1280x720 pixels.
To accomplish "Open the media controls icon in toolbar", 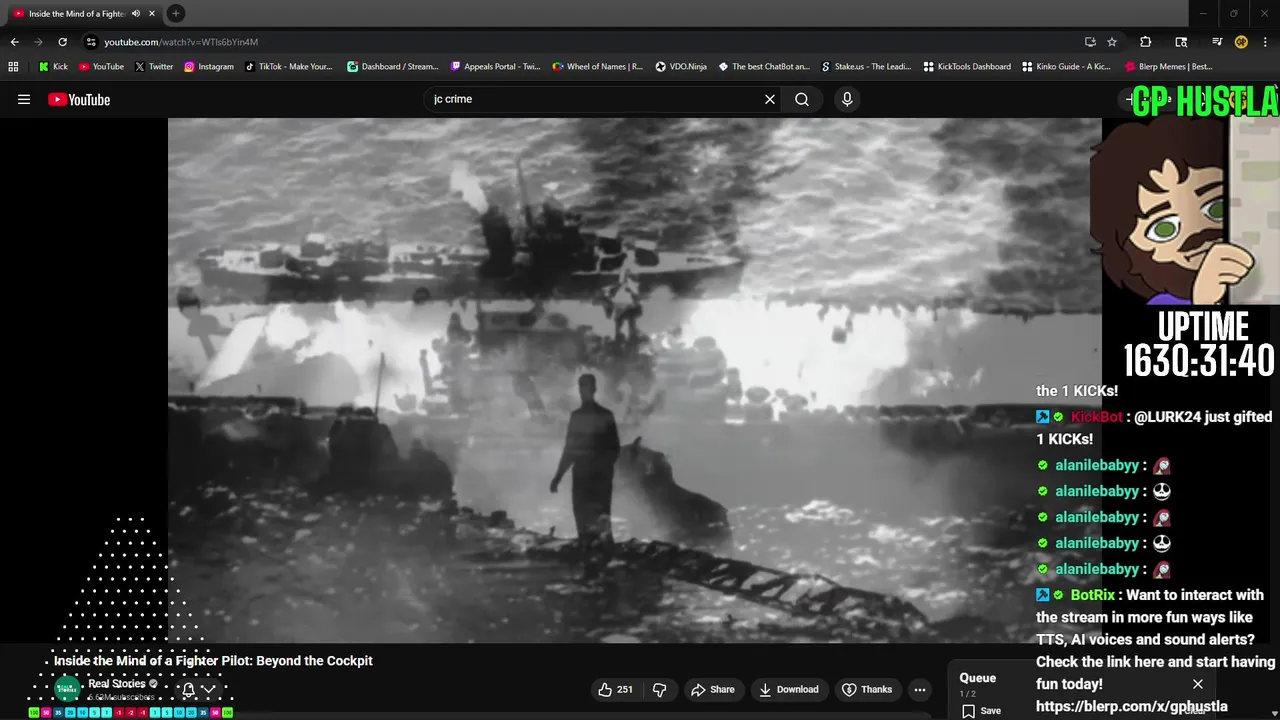I will coord(1217,42).
